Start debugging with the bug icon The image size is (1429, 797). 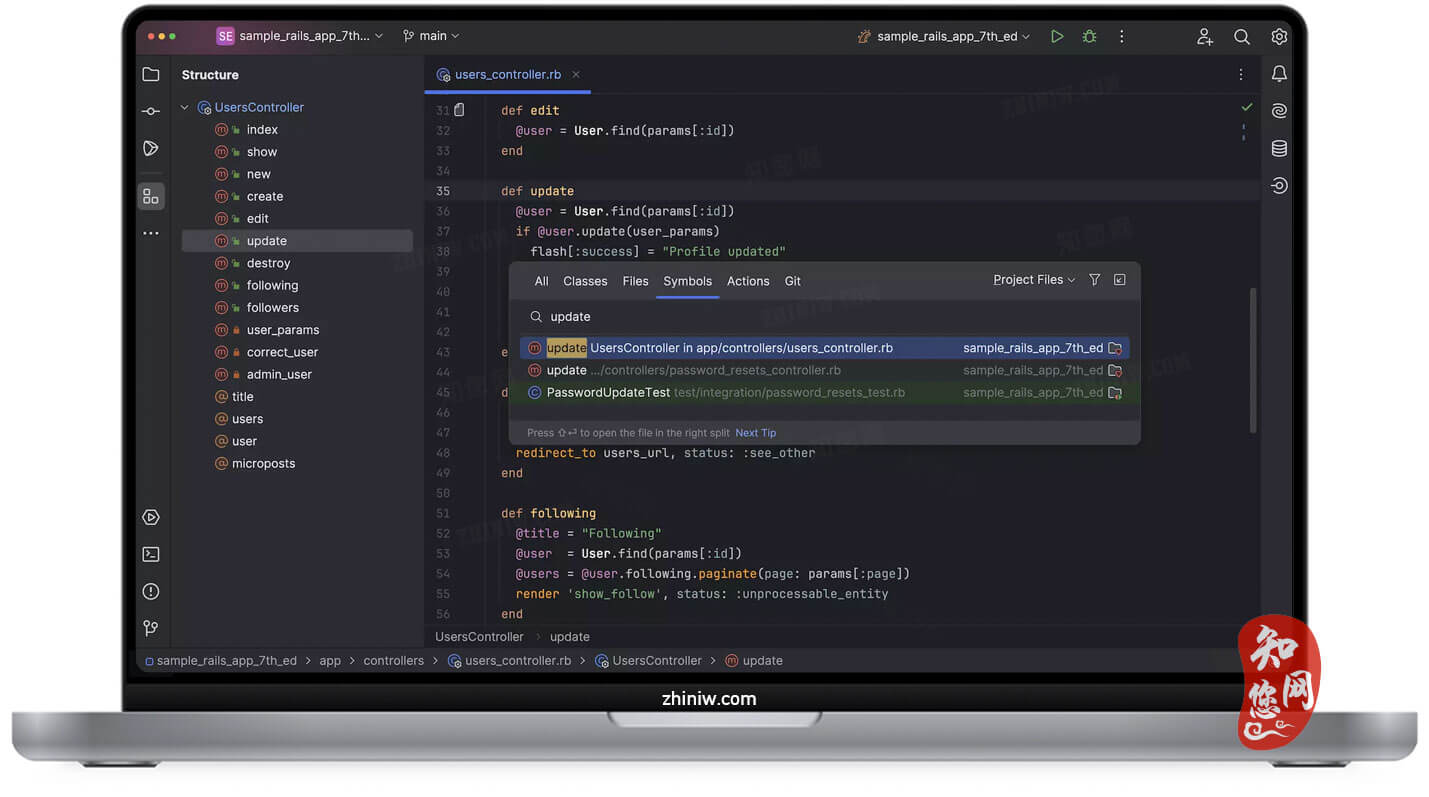[1089, 36]
